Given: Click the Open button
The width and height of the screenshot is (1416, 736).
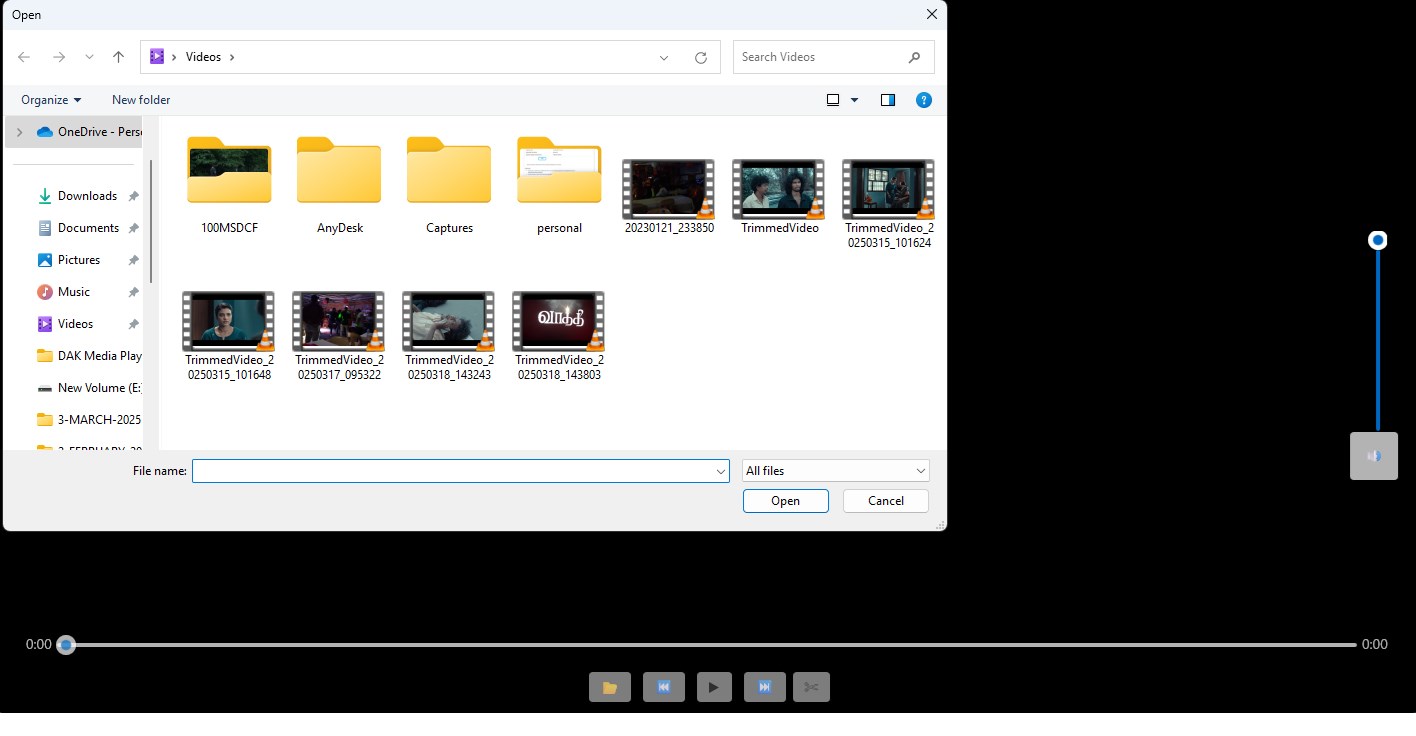Looking at the screenshot, I should [786, 501].
